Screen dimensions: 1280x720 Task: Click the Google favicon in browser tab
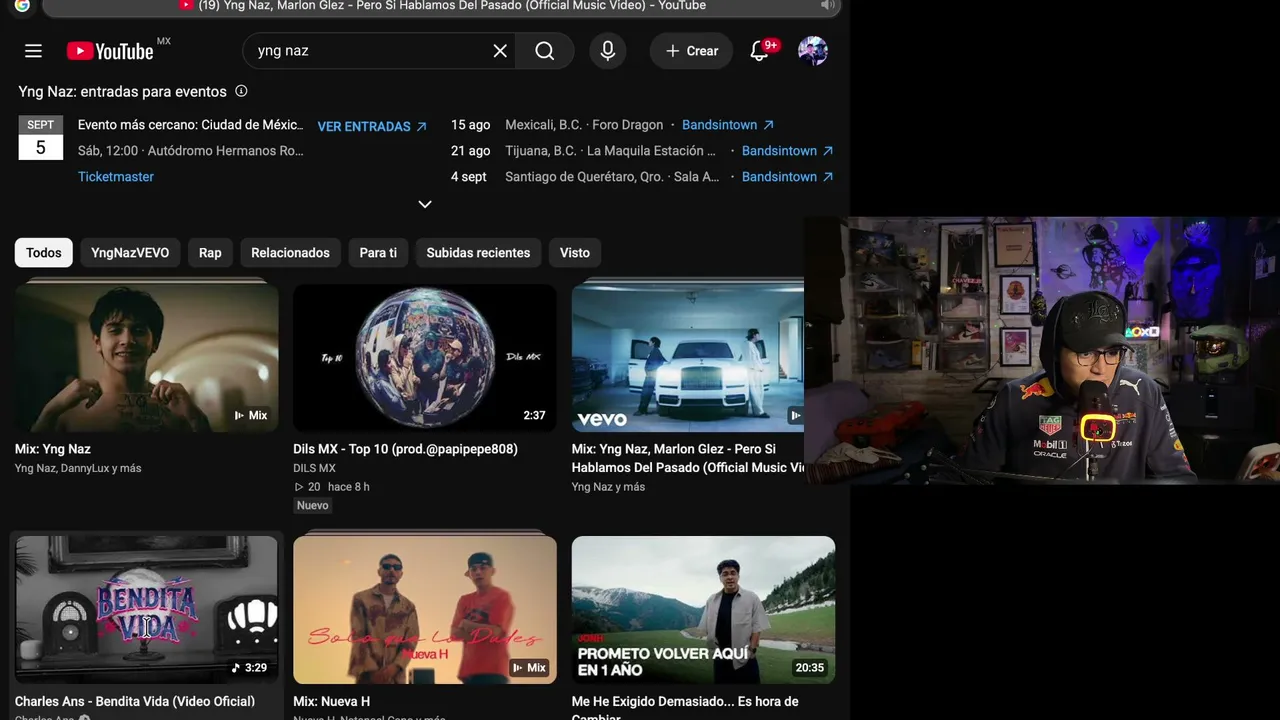[x=22, y=6]
